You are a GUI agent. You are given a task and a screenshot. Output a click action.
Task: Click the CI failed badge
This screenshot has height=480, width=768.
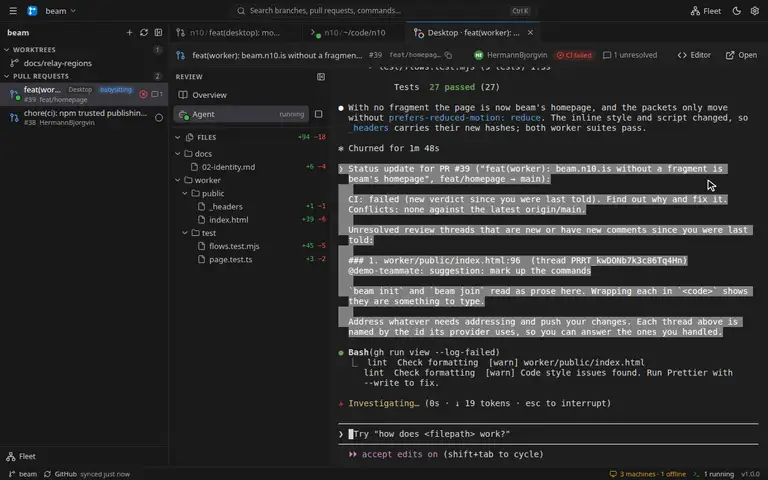click(x=574, y=55)
